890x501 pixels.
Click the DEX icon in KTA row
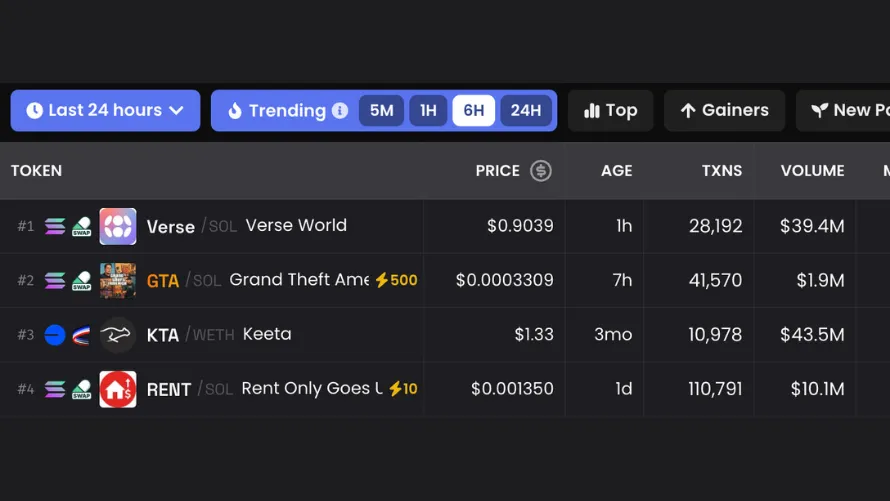coord(82,335)
